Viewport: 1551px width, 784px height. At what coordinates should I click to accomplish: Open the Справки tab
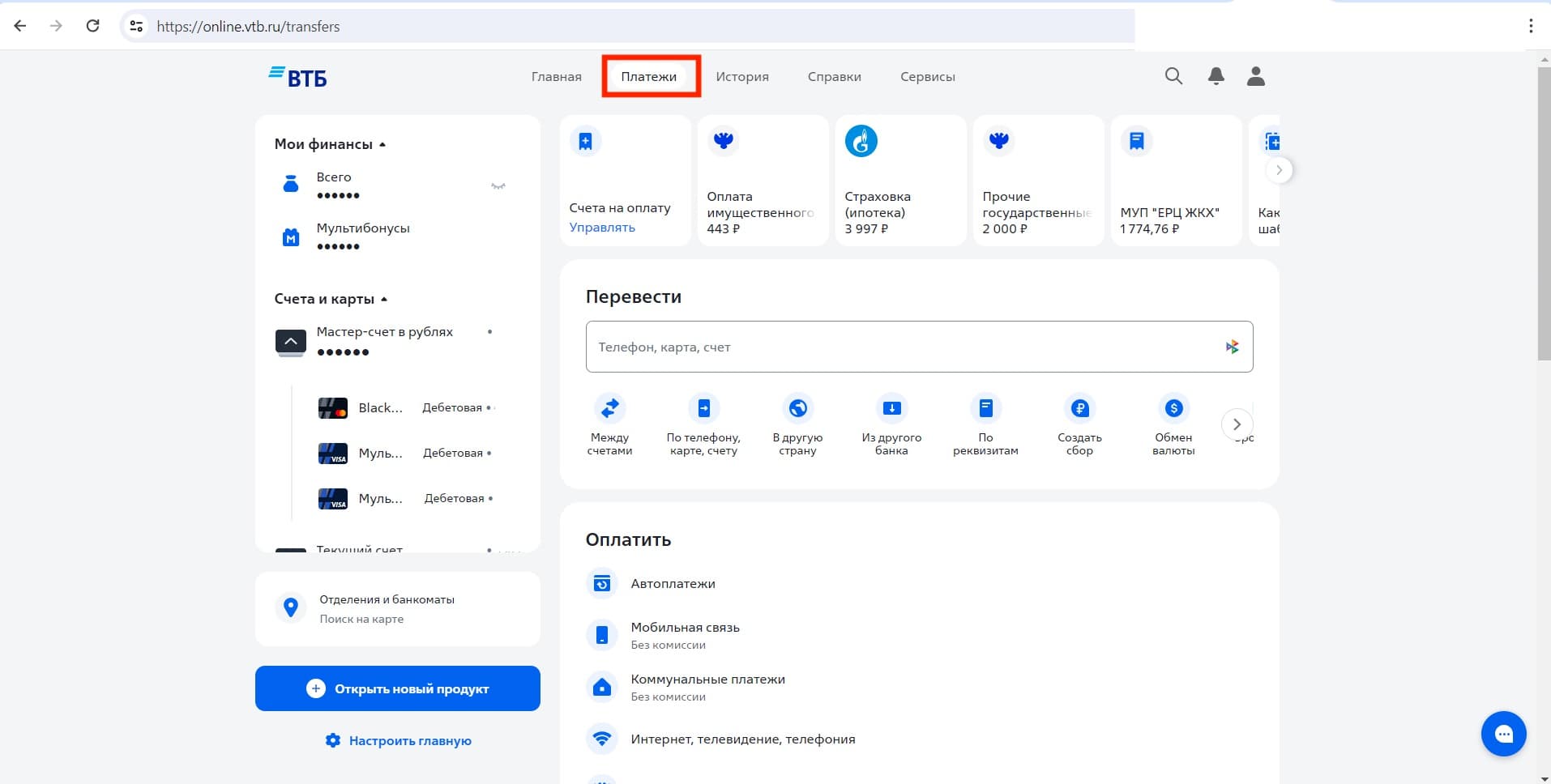tap(835, 77)
